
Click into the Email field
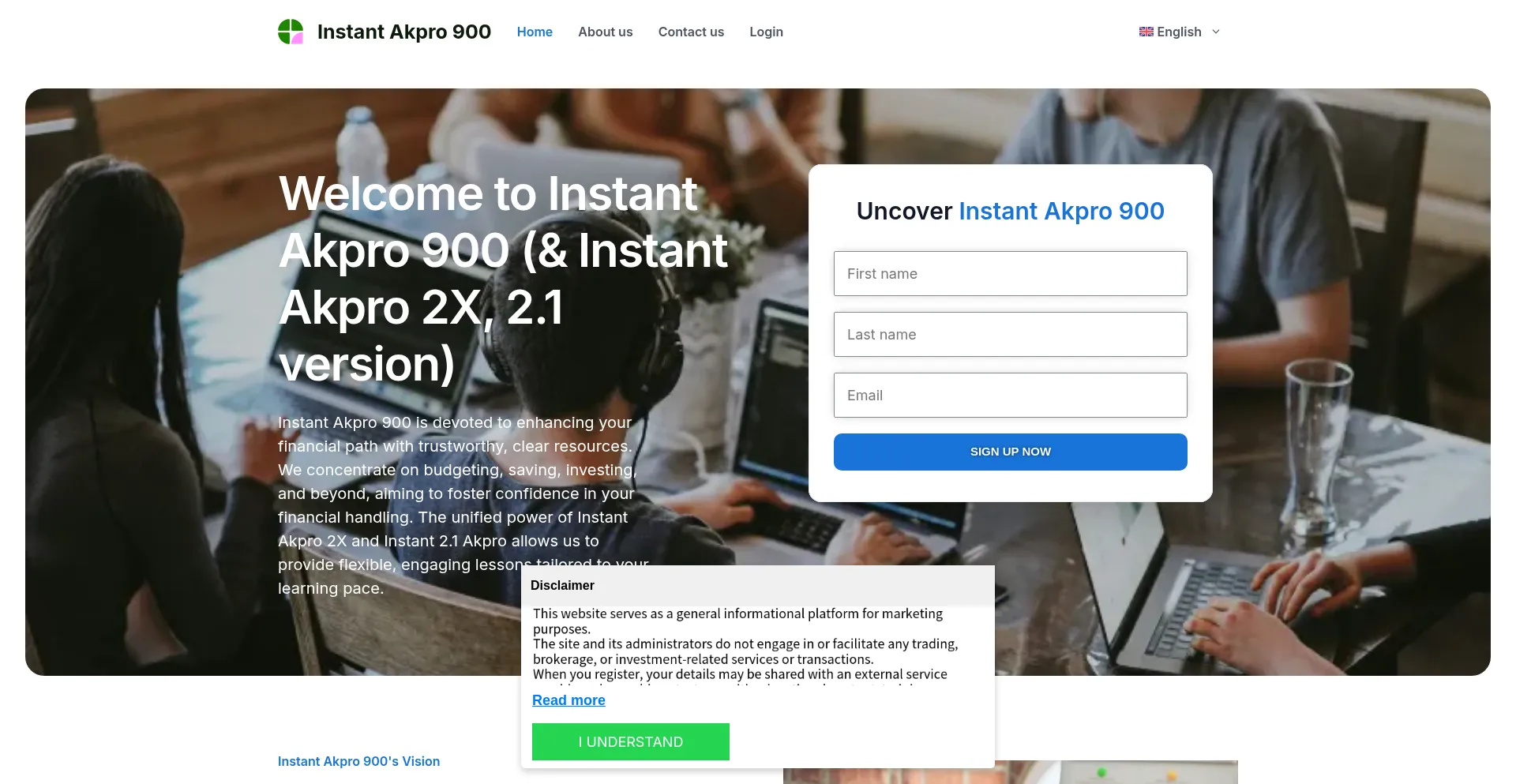tap(1011, 396)
